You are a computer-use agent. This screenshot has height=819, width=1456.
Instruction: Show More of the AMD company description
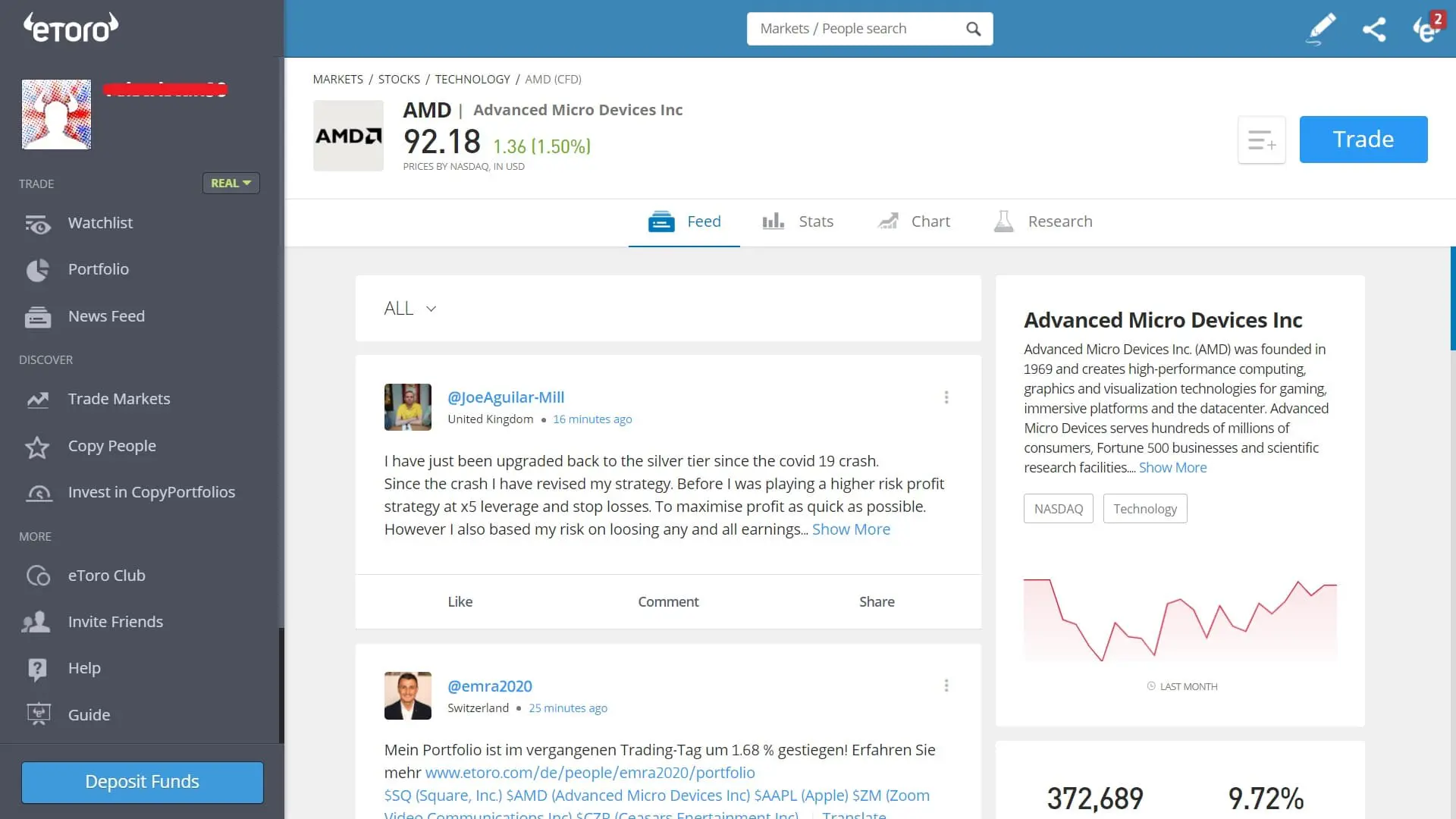coord(1172,467)
